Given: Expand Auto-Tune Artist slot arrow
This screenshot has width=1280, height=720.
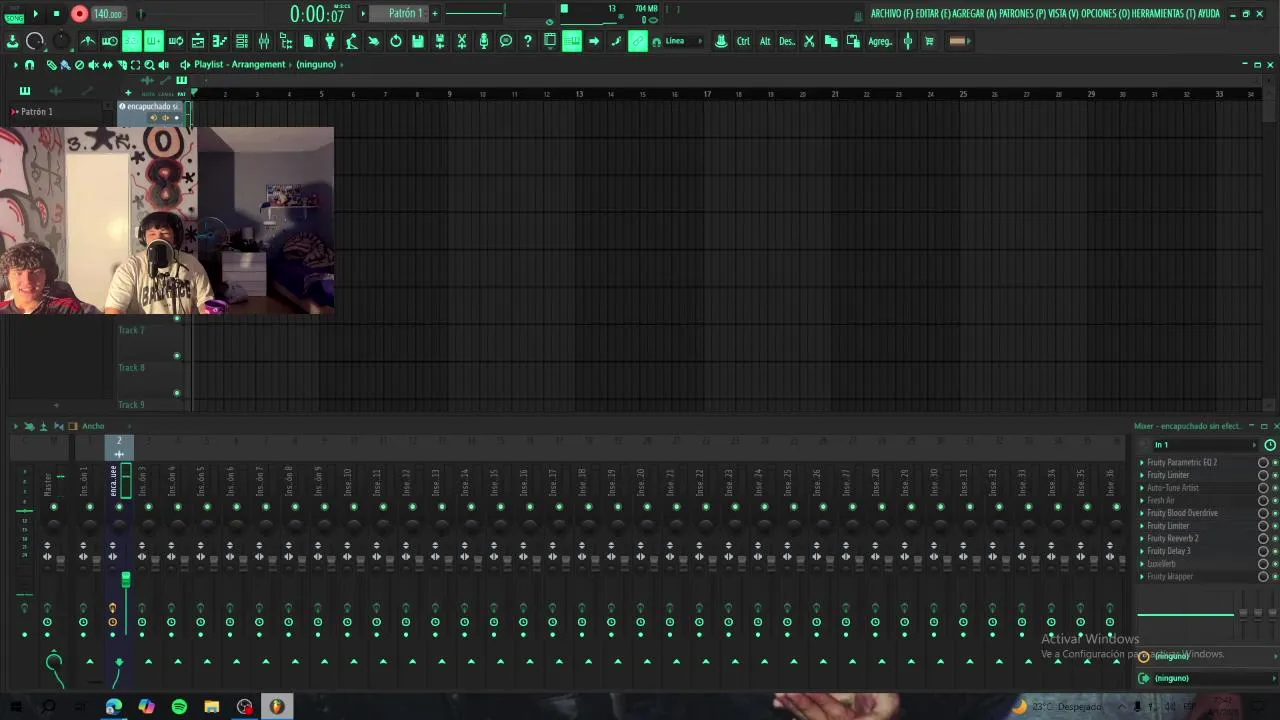Looking at the screenshot, I should [x=1142, y=488].
